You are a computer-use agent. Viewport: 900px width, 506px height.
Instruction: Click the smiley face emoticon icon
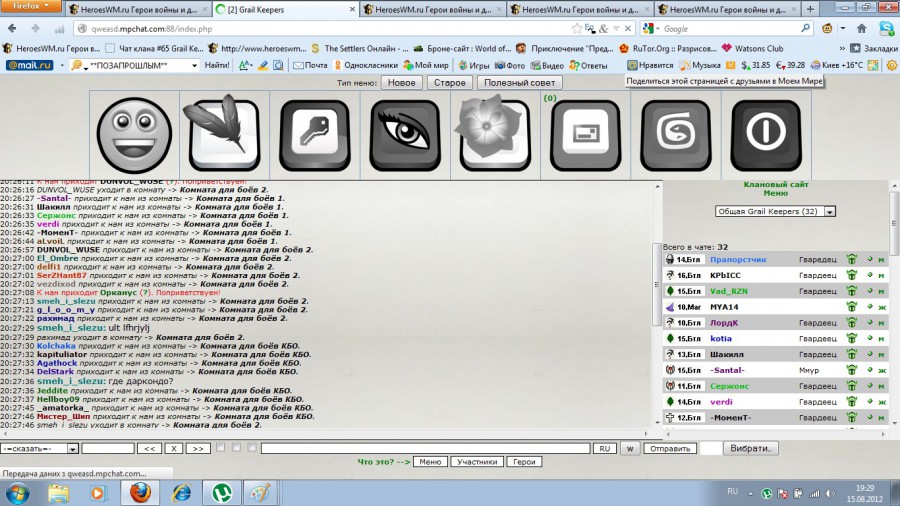point(135,133)
